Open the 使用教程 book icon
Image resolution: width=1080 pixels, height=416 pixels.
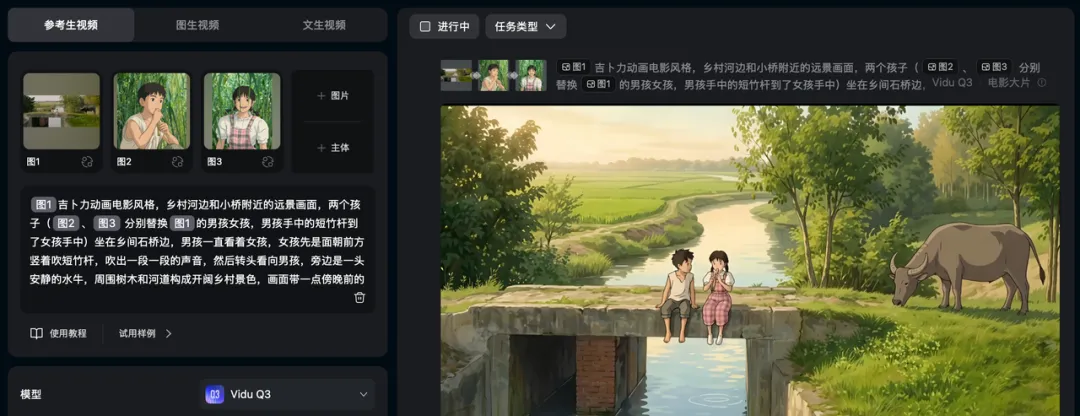[37, 333]
